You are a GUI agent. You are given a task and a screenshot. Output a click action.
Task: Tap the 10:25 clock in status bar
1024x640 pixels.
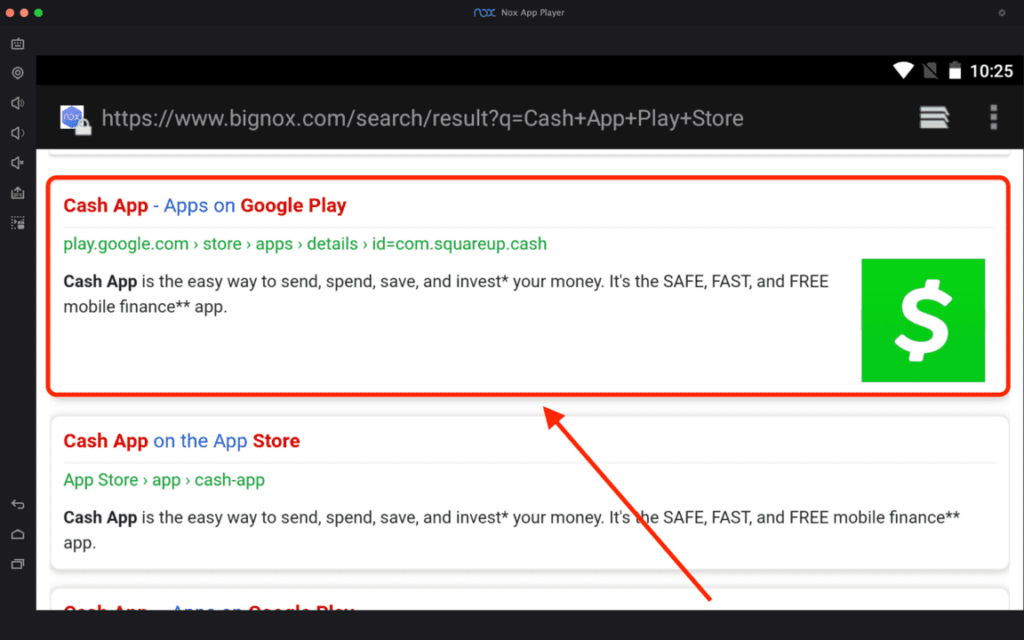tap(991, 71)
